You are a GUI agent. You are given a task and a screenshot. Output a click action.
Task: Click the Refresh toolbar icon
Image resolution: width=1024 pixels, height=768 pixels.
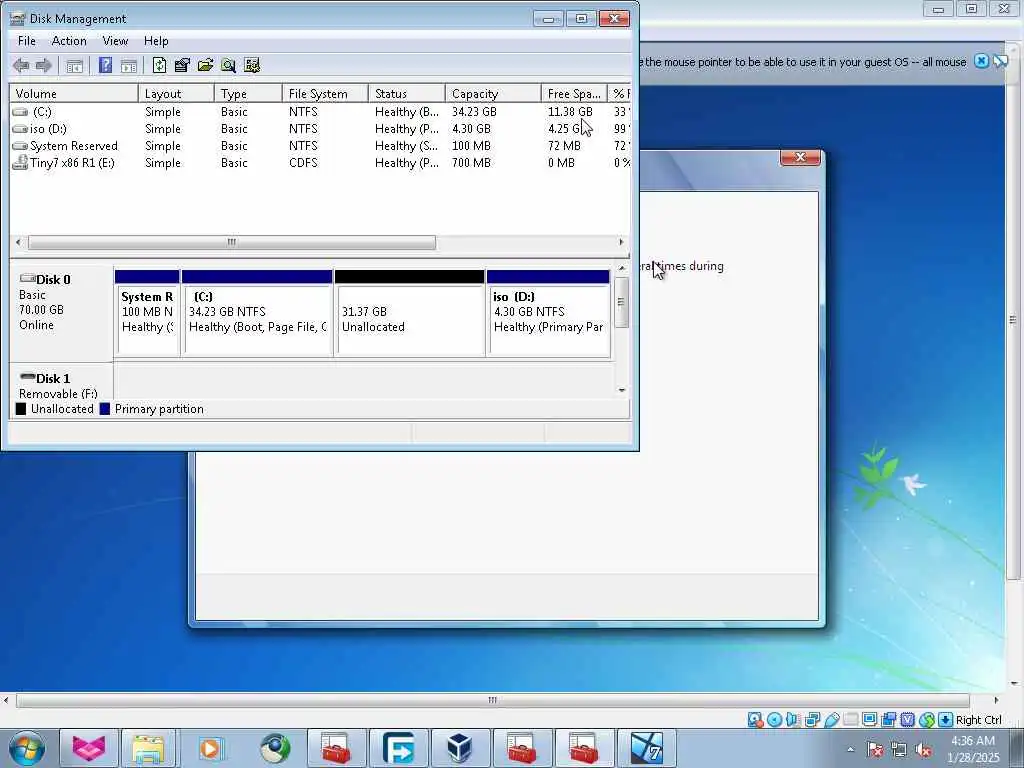[159, 65]
